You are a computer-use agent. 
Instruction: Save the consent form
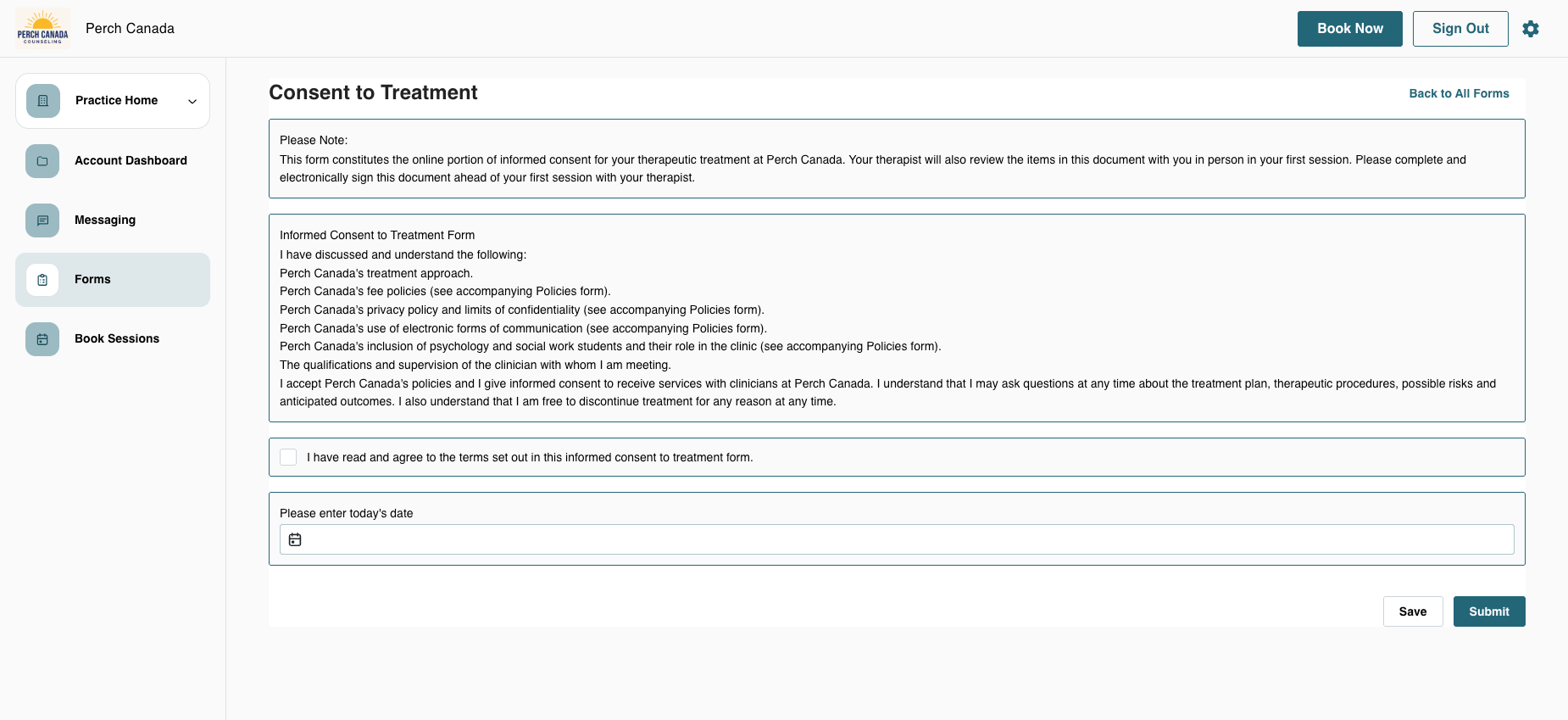coord(1413,611)
